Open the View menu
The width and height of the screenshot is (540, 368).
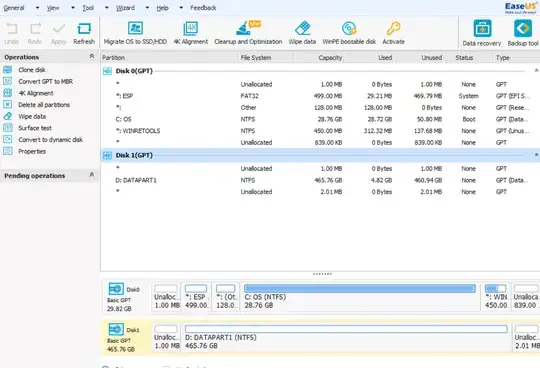[x=53, y=8]
